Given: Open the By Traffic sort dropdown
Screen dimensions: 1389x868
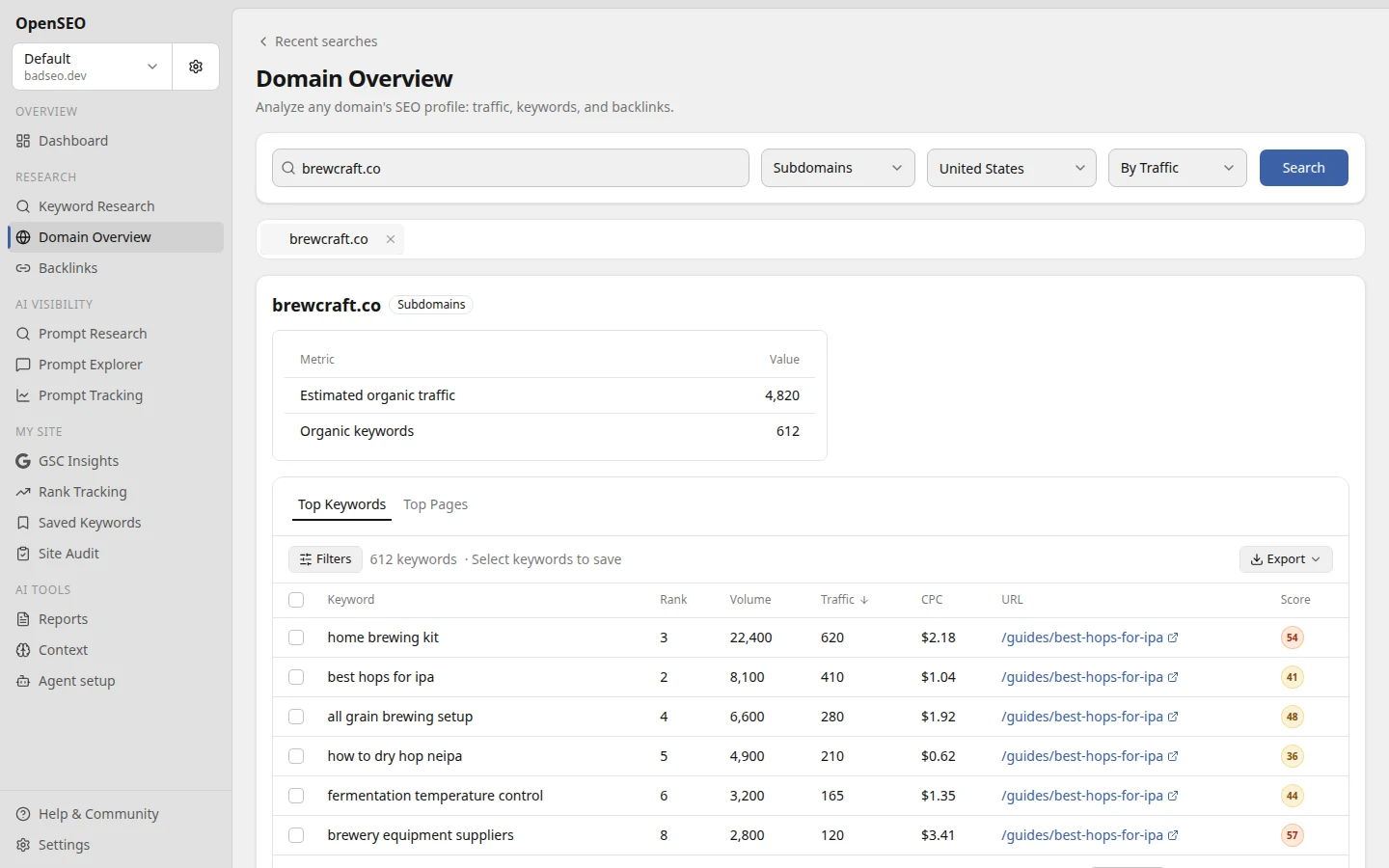Looking at the screenshot, I should tap(1178, 168).
